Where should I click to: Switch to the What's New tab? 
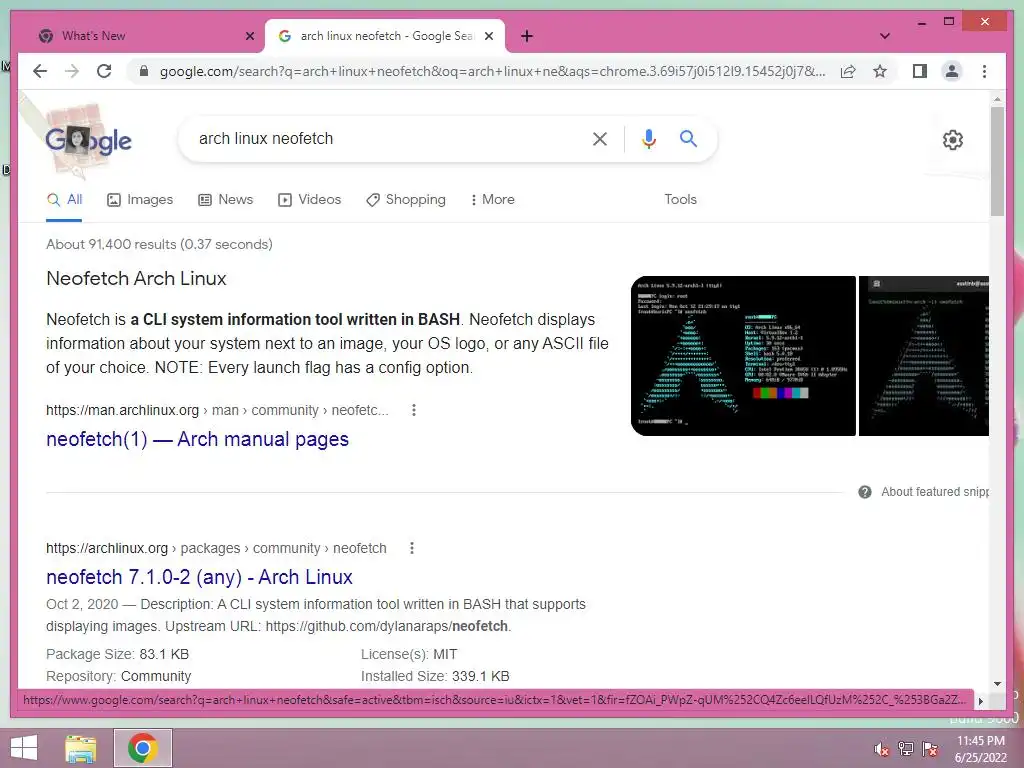pyautogui.click(x=140, y=36)
